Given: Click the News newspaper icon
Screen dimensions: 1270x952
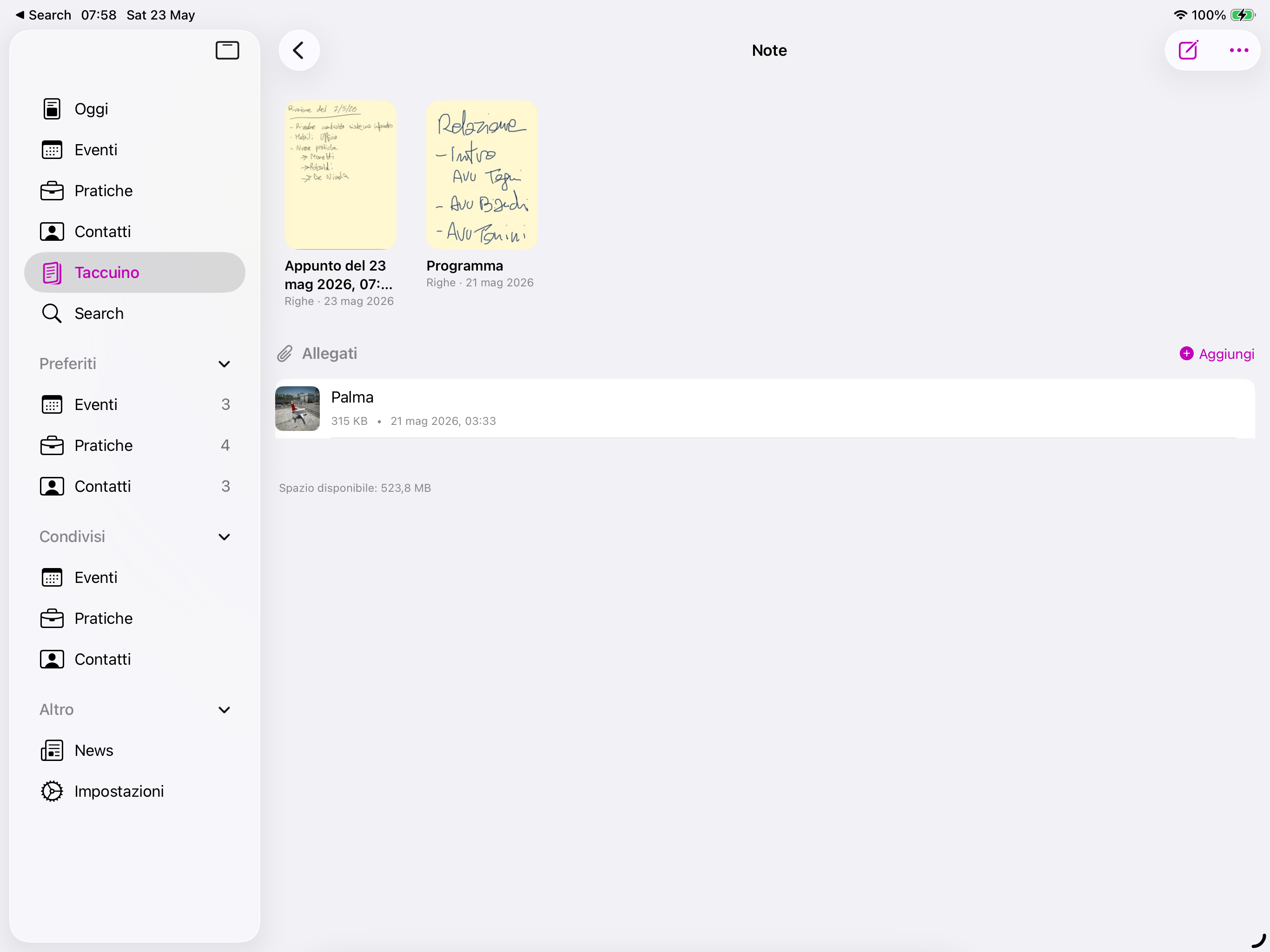Looking at the screenshot, I should [52, 750].
